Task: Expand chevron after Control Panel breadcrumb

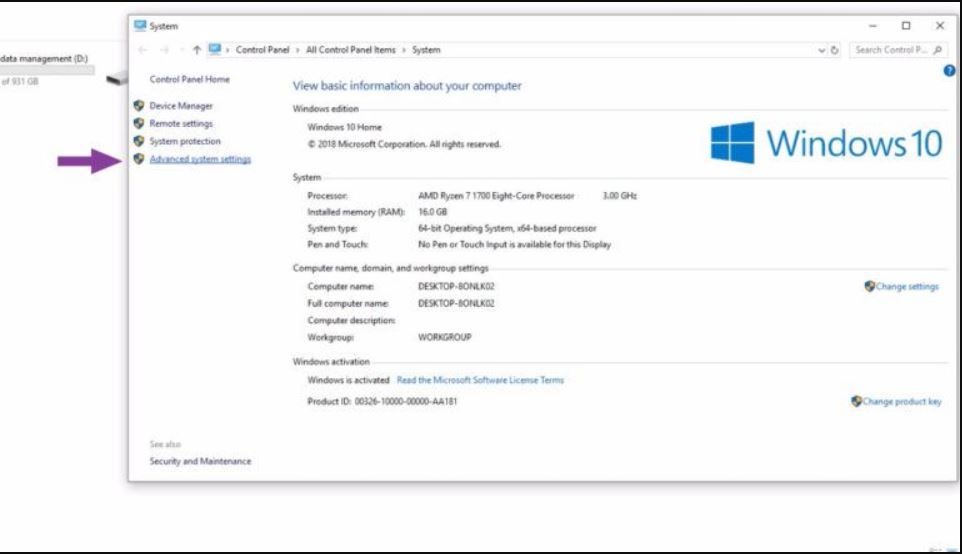Action: (298, 50)
